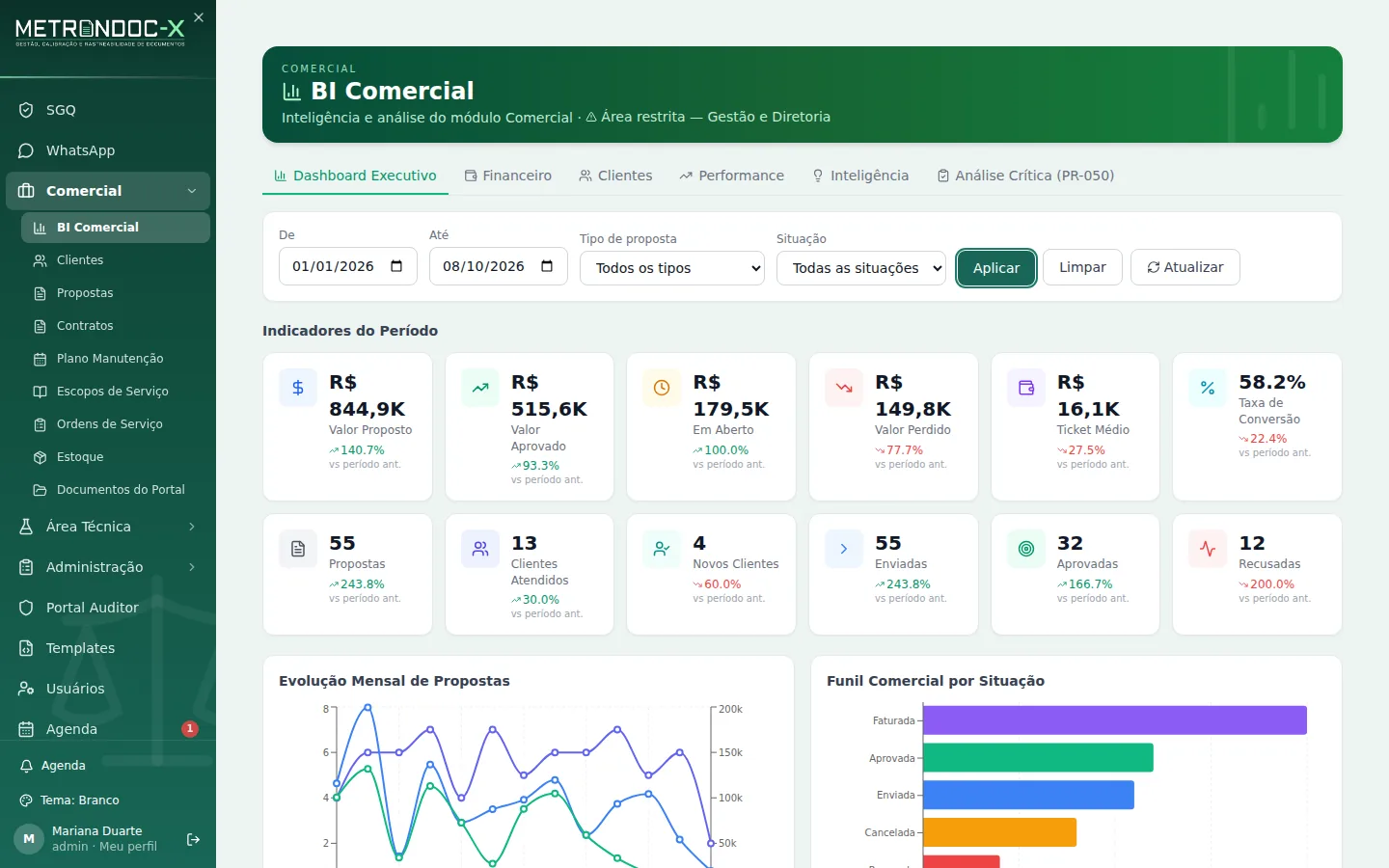Click the Valor Perdido downtrend icon
Viewport: 1389px width, 868px height.
click(844, 388)
